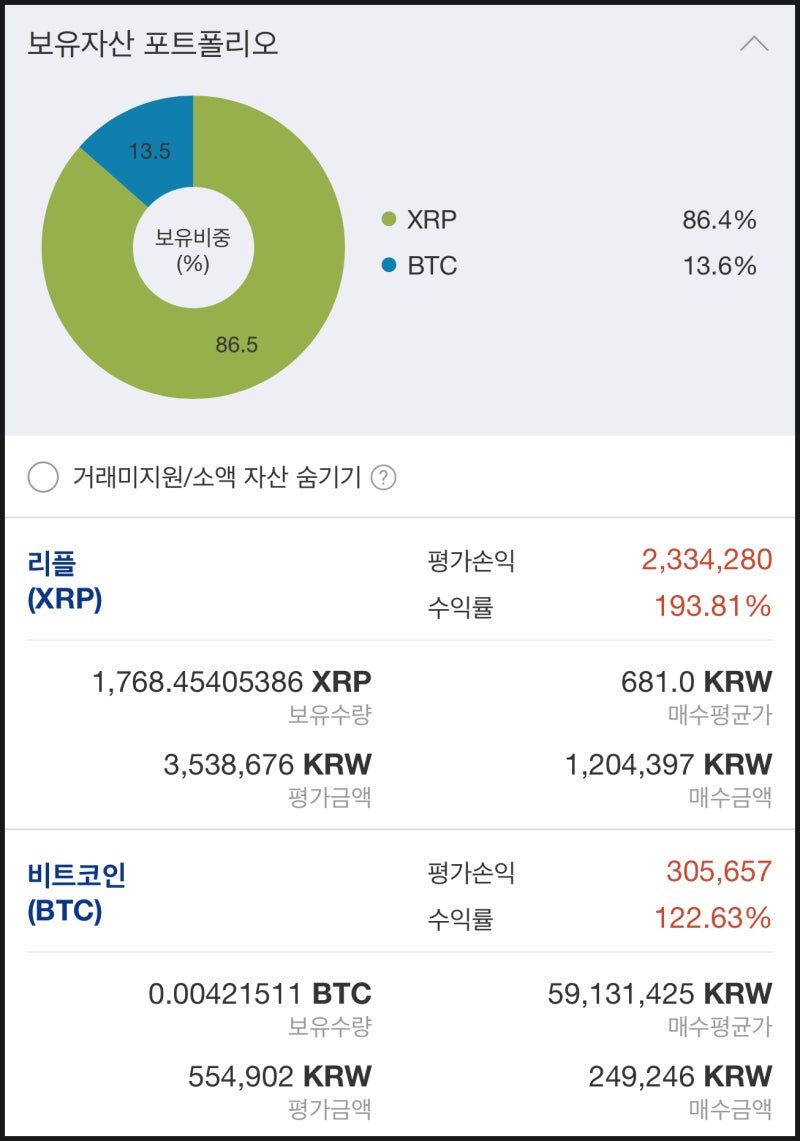Click the XRP legend label

pyautogui.click(x=431, y=220)
